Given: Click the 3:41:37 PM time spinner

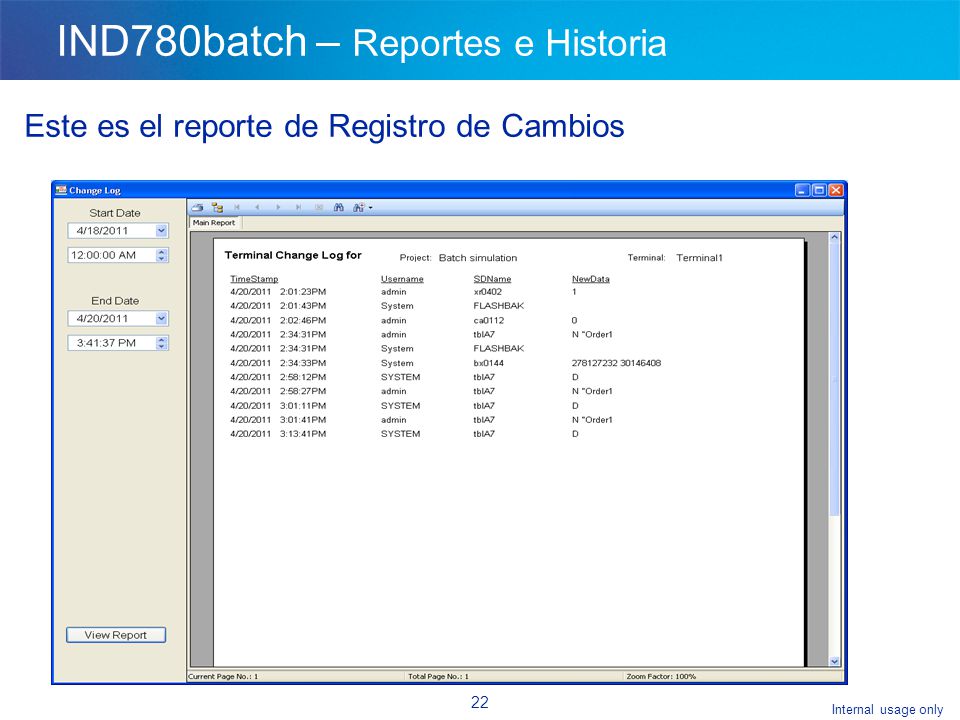Looking at the screenshot, I should tap(162, 343).
